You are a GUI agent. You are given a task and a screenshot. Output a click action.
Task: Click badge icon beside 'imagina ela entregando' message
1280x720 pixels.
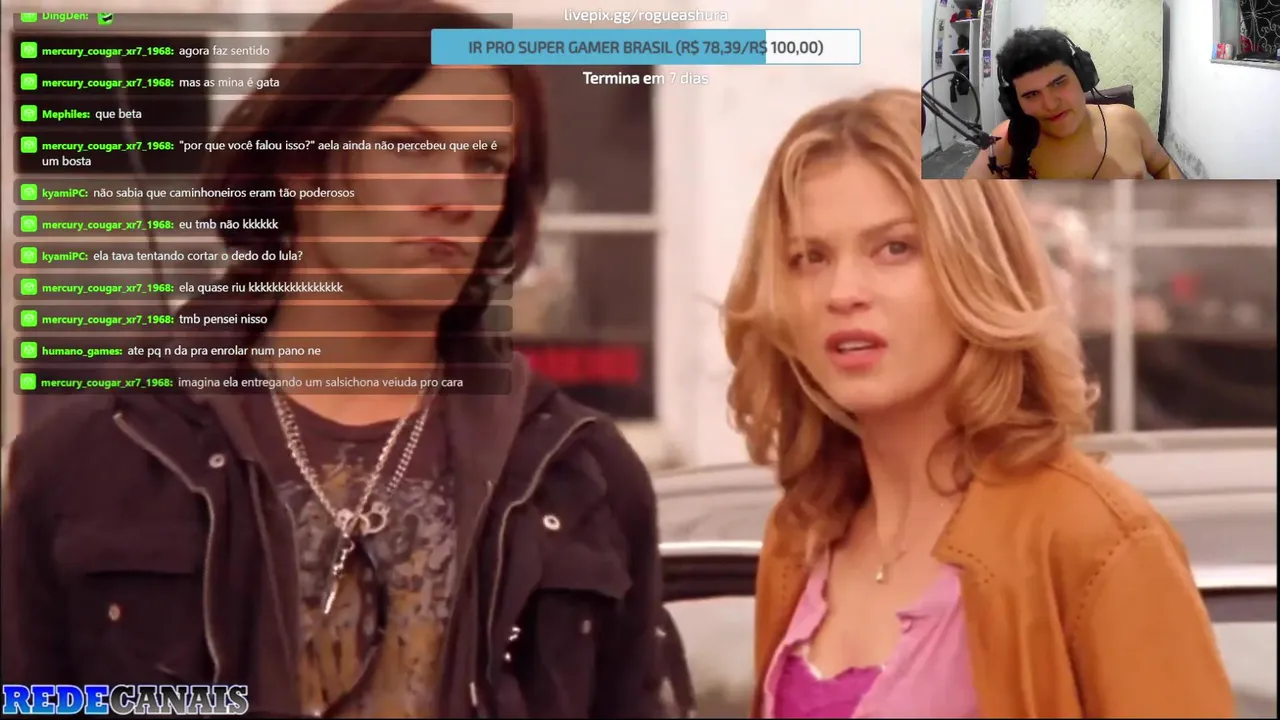(28, 381)
